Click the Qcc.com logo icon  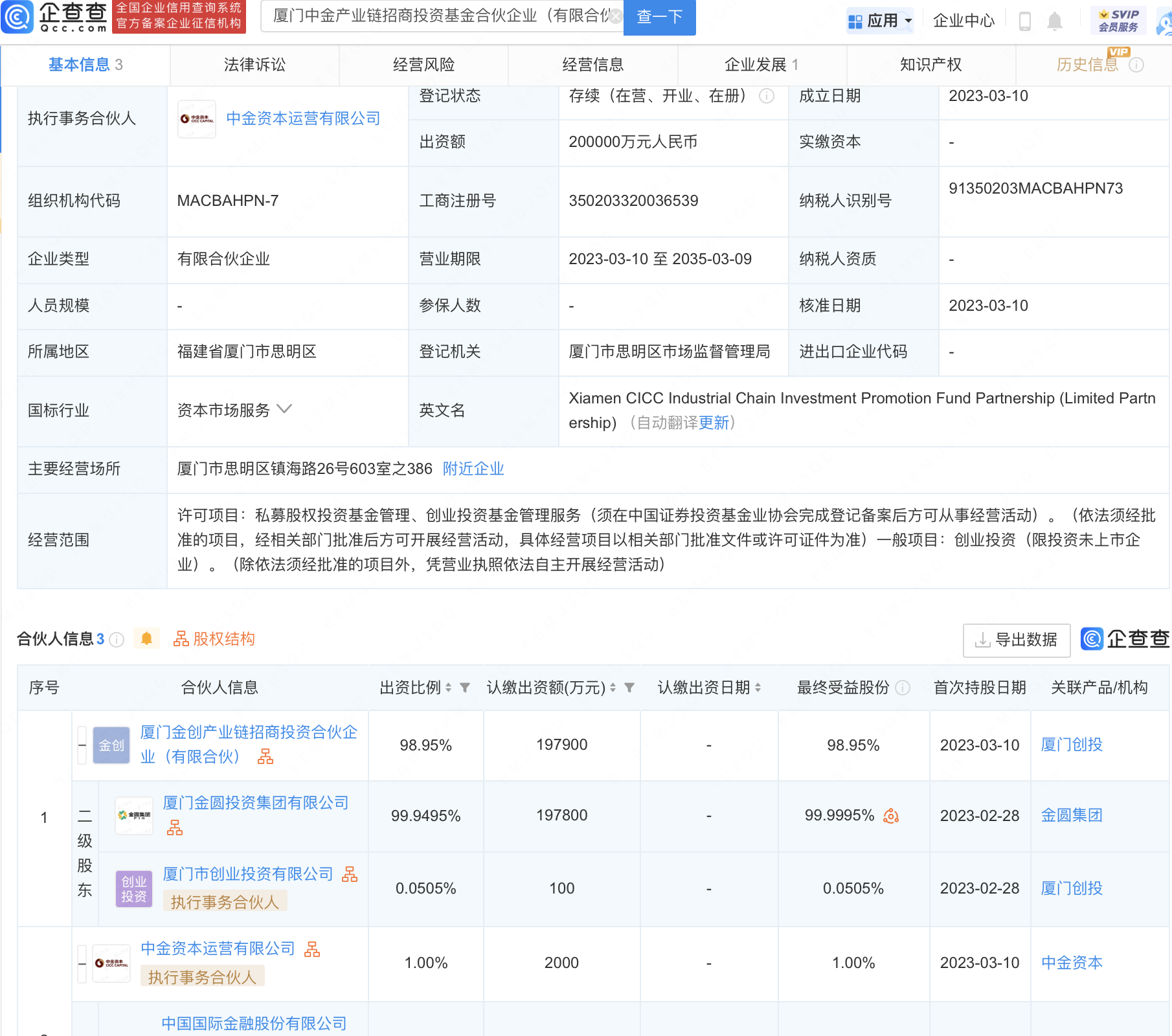tap(17, 17)
